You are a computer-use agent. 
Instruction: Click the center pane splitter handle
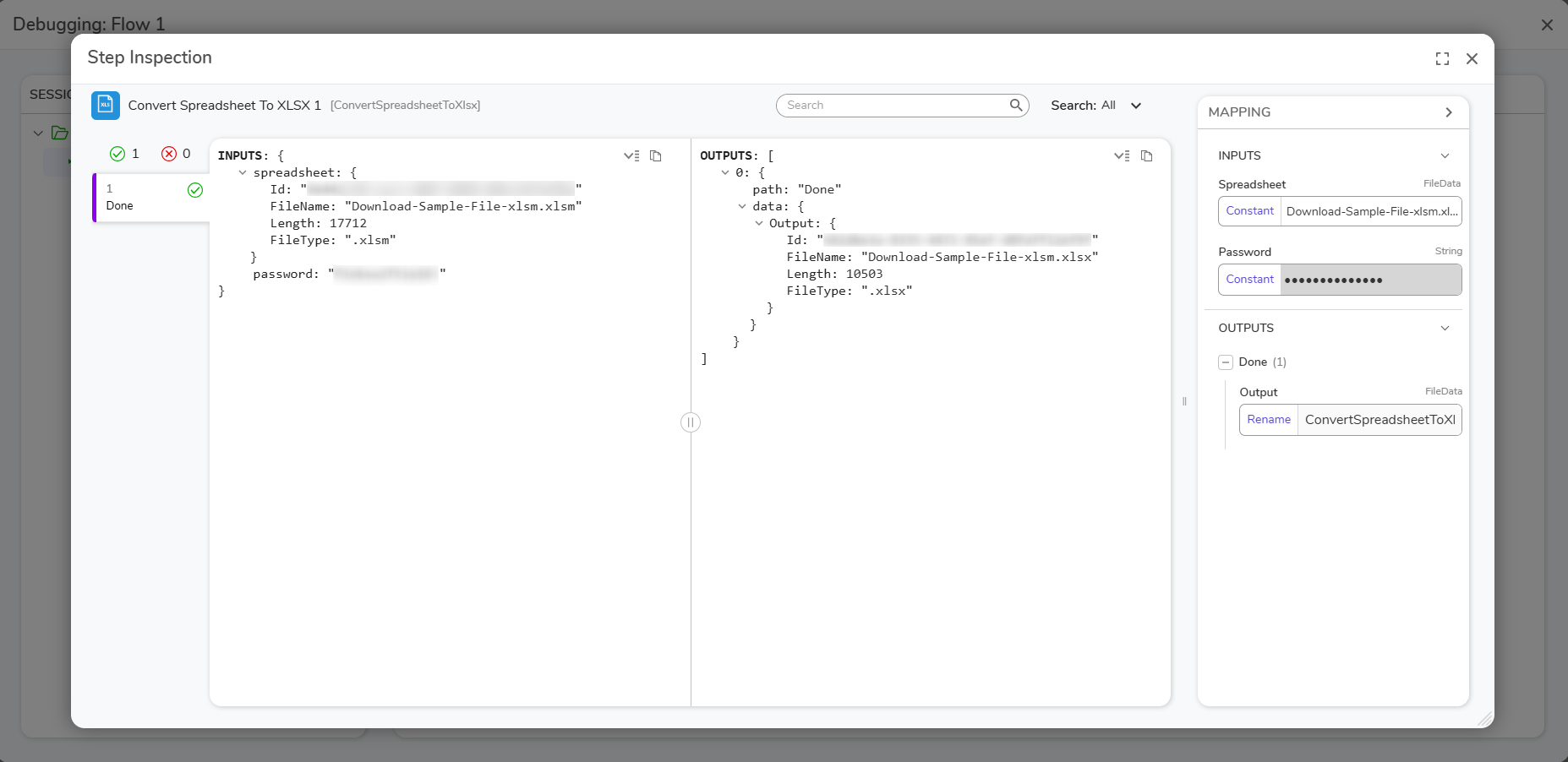pyautogui.click(x=691, y=422)
